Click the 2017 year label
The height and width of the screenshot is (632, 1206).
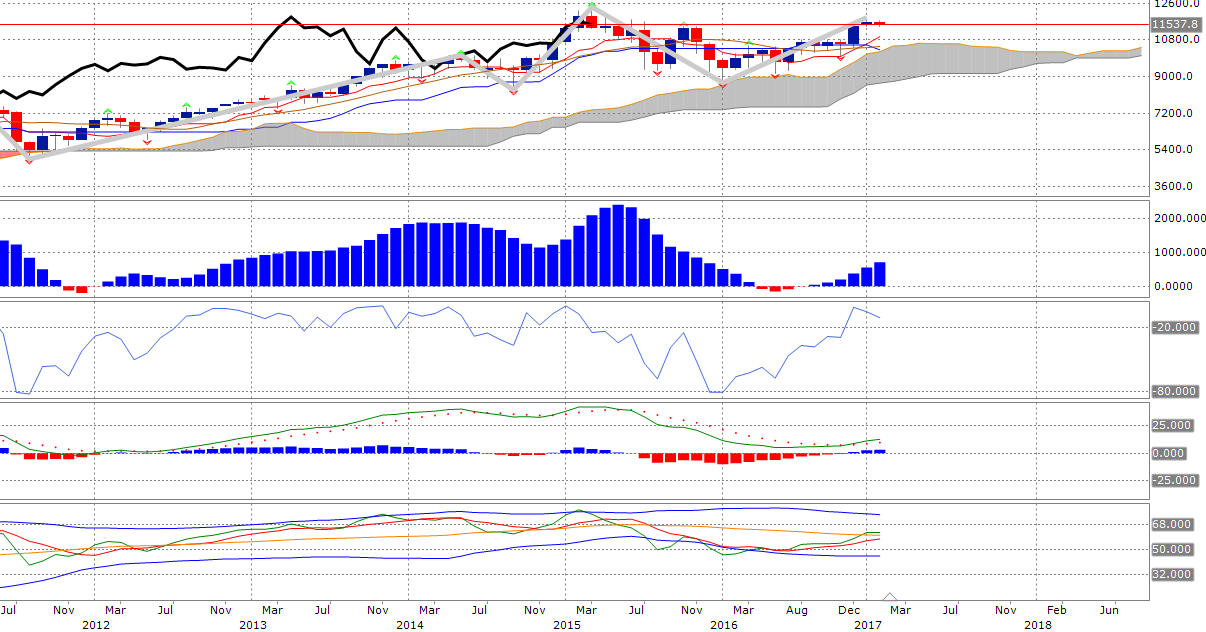click(868, 625)
